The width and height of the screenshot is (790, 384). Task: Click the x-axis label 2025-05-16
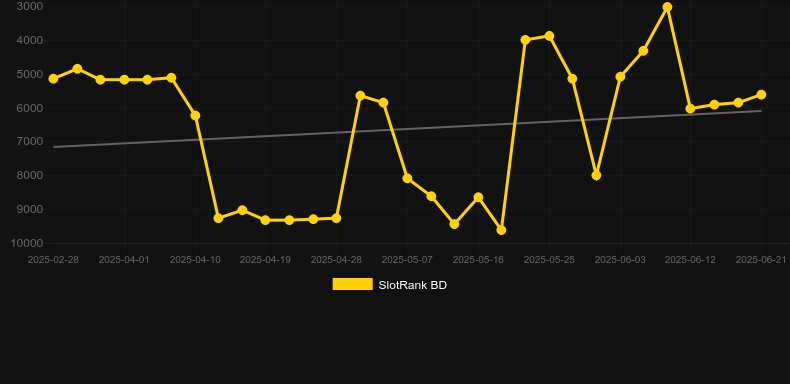(x=478, y=260)
